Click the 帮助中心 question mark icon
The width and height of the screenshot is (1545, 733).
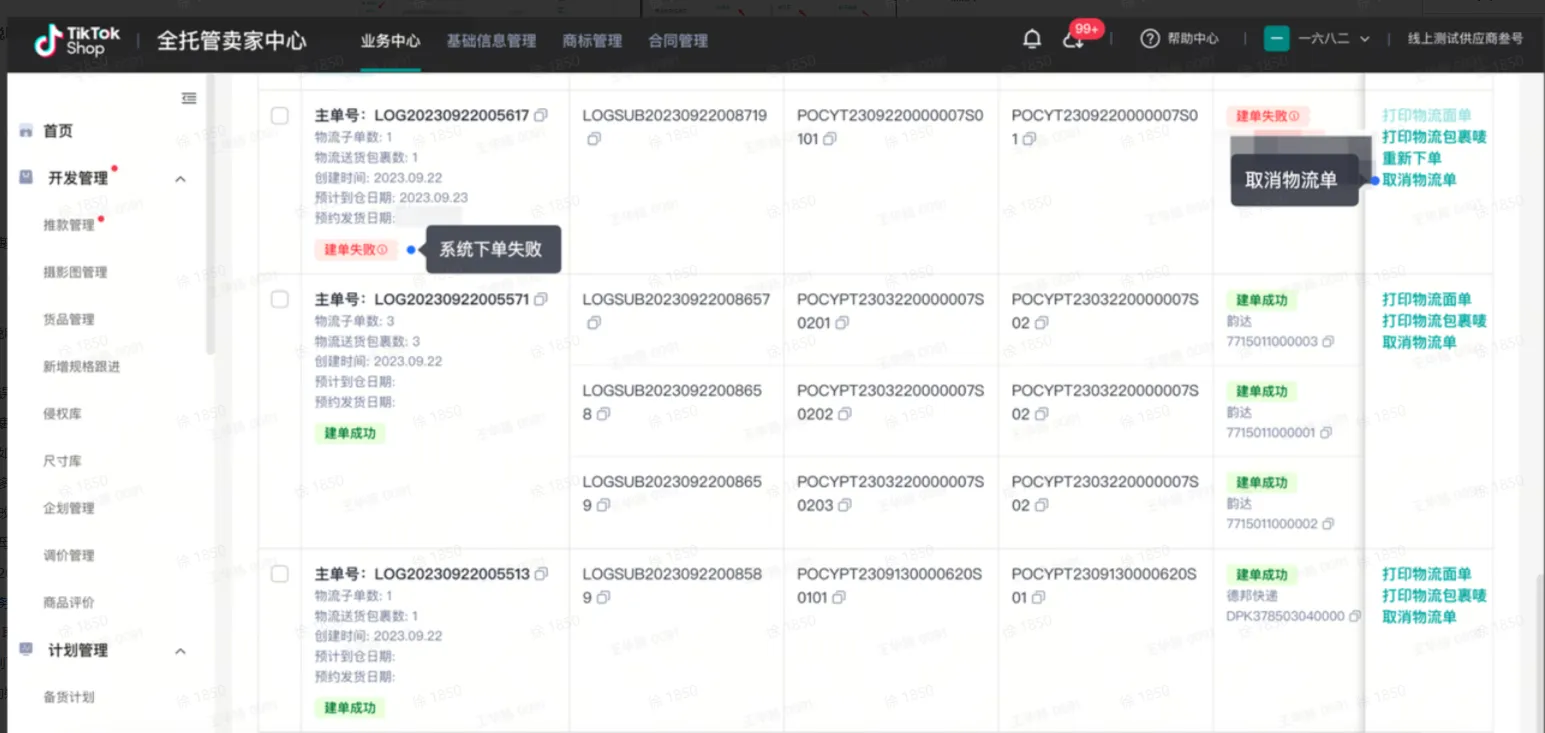(x=1150, y=39)
